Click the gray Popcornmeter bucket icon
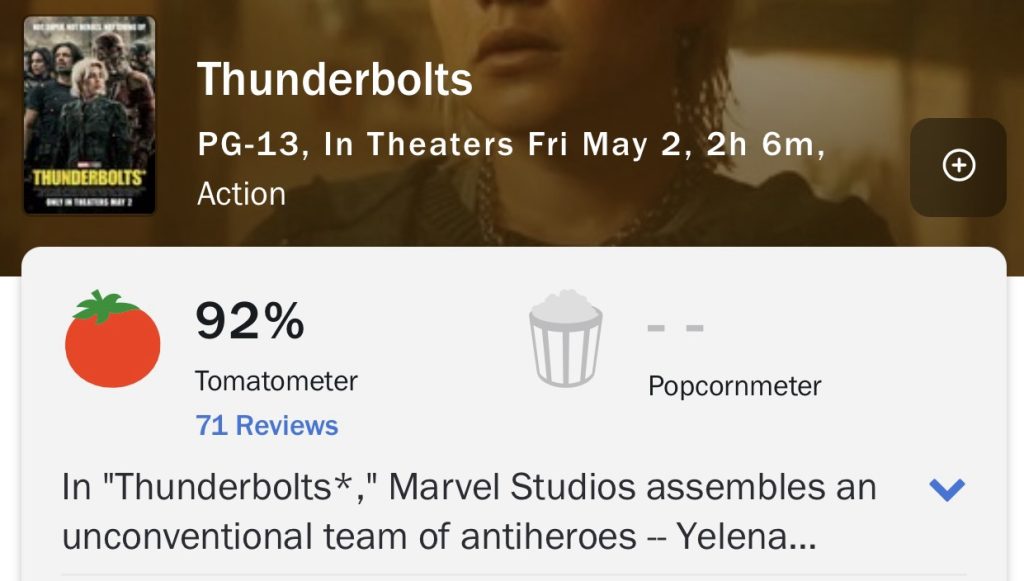The image size is (1024, 581). click(x=566, y=339)
